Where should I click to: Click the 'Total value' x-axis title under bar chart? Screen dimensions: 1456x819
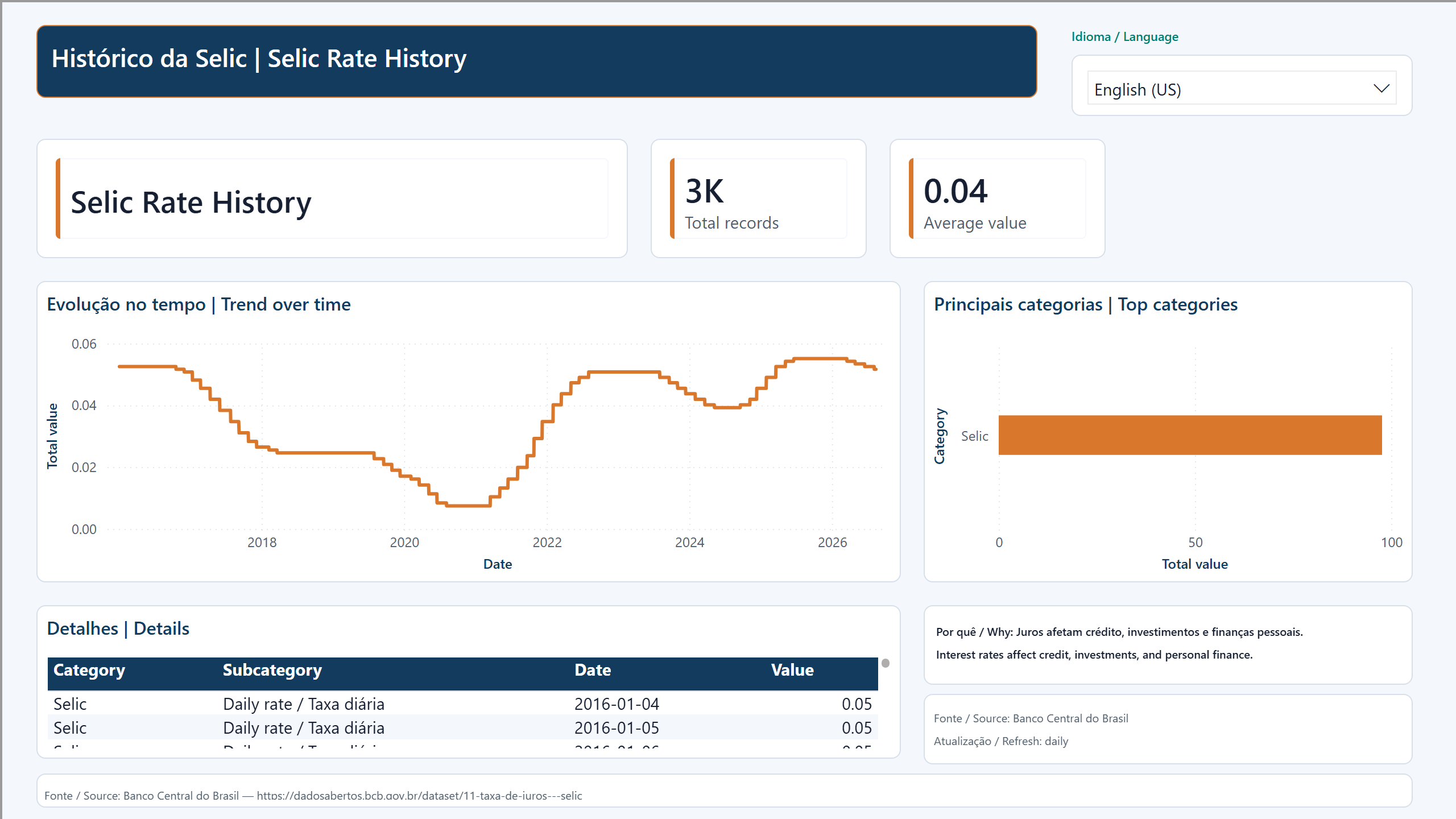(1195, 564)
